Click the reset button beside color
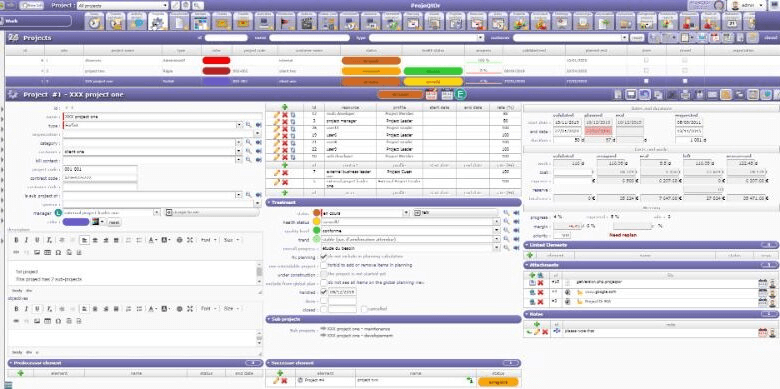The image size is (780, 389). click(114, 222)
